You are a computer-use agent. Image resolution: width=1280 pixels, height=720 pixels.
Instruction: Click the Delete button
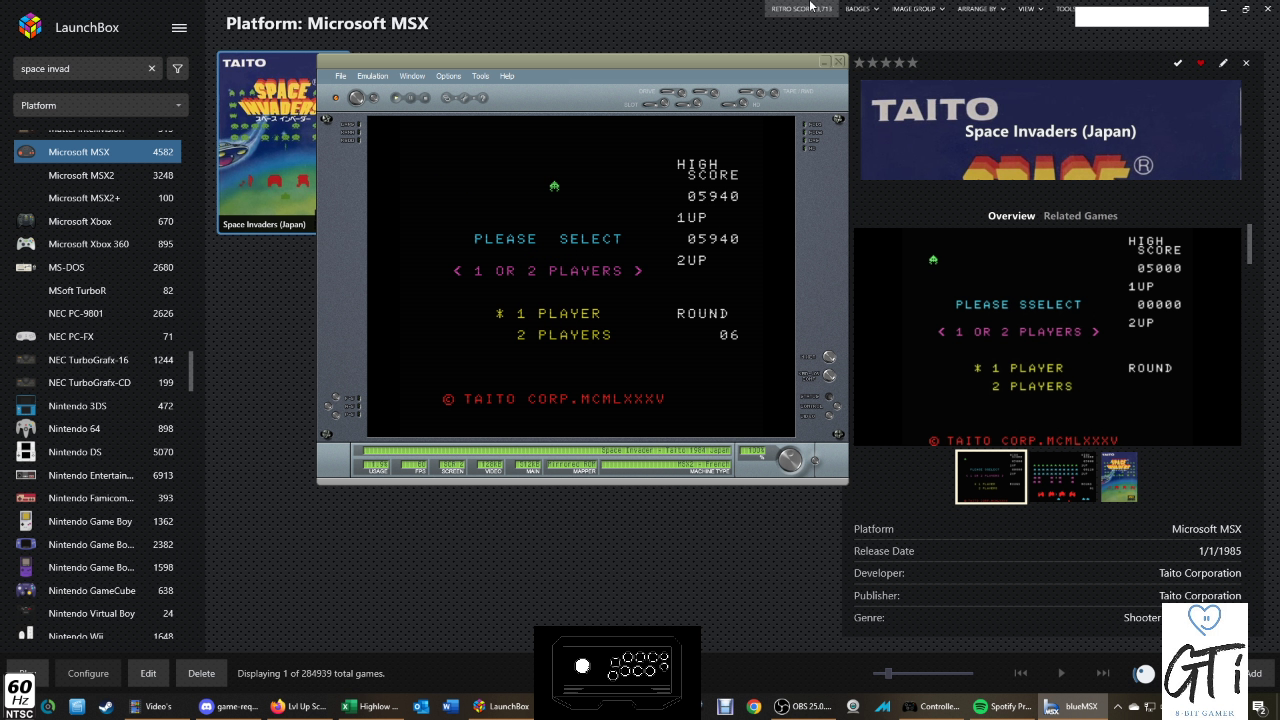[x=201, y=673]
